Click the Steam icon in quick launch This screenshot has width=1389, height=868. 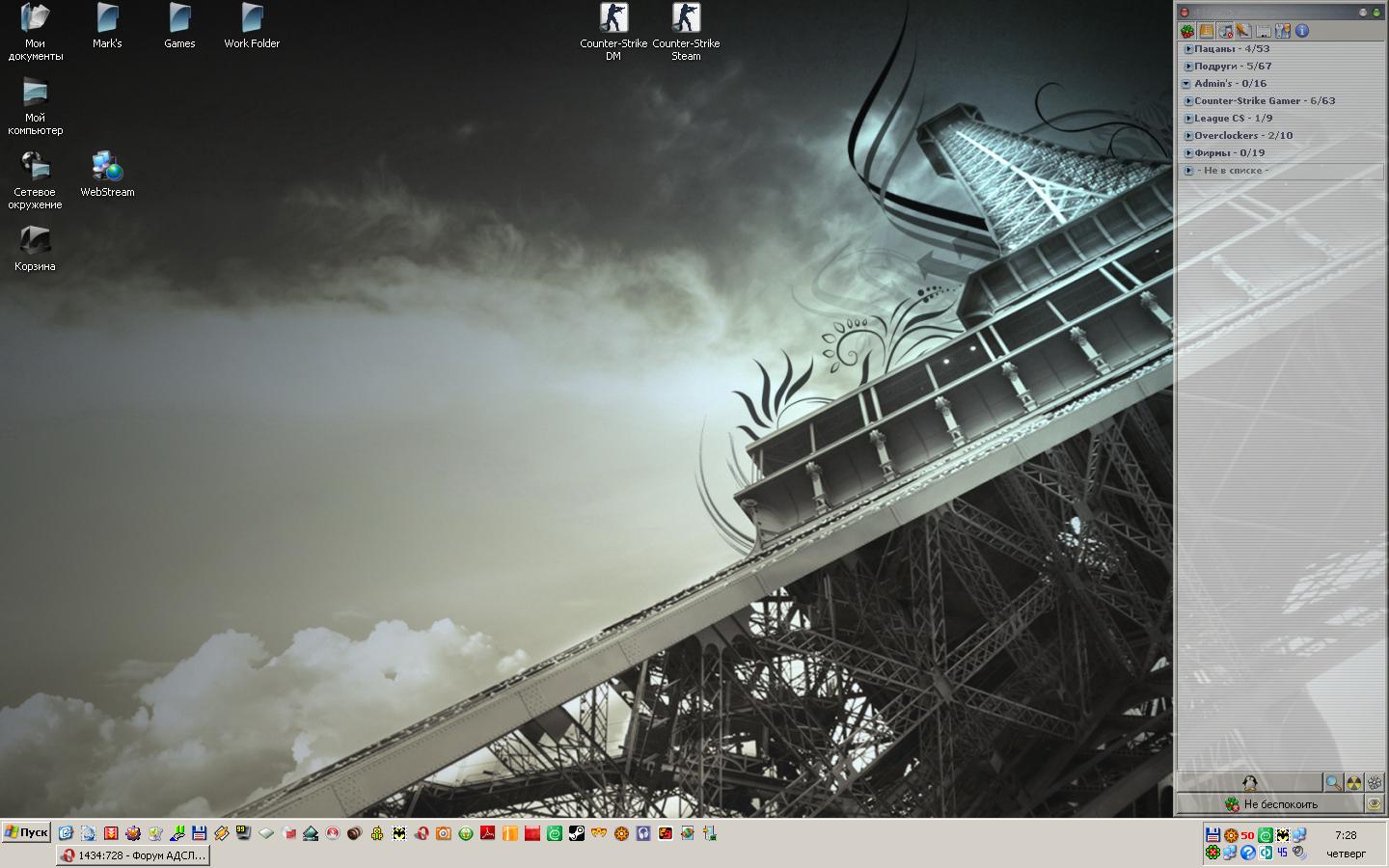click(x=577, y=833)
